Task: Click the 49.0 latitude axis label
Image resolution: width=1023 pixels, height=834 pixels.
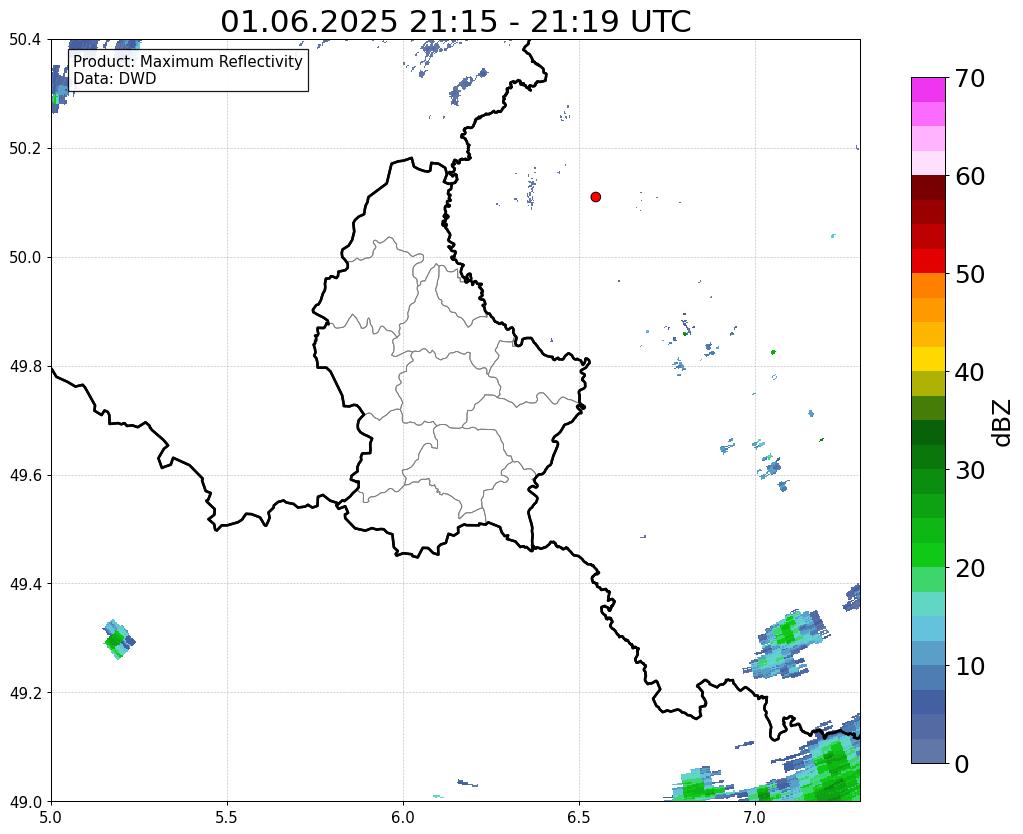Action: 25,802
